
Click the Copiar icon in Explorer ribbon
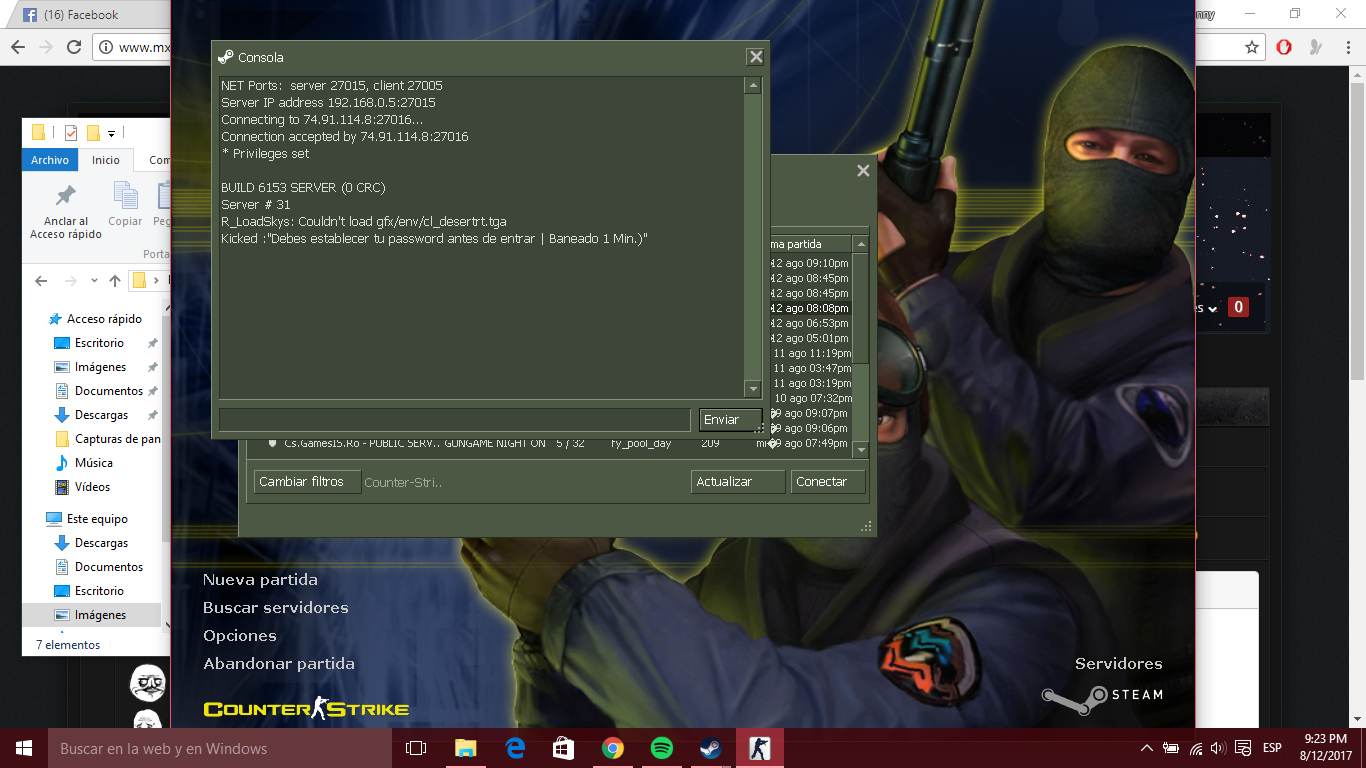pyautogui.click(x=125, y=196)
